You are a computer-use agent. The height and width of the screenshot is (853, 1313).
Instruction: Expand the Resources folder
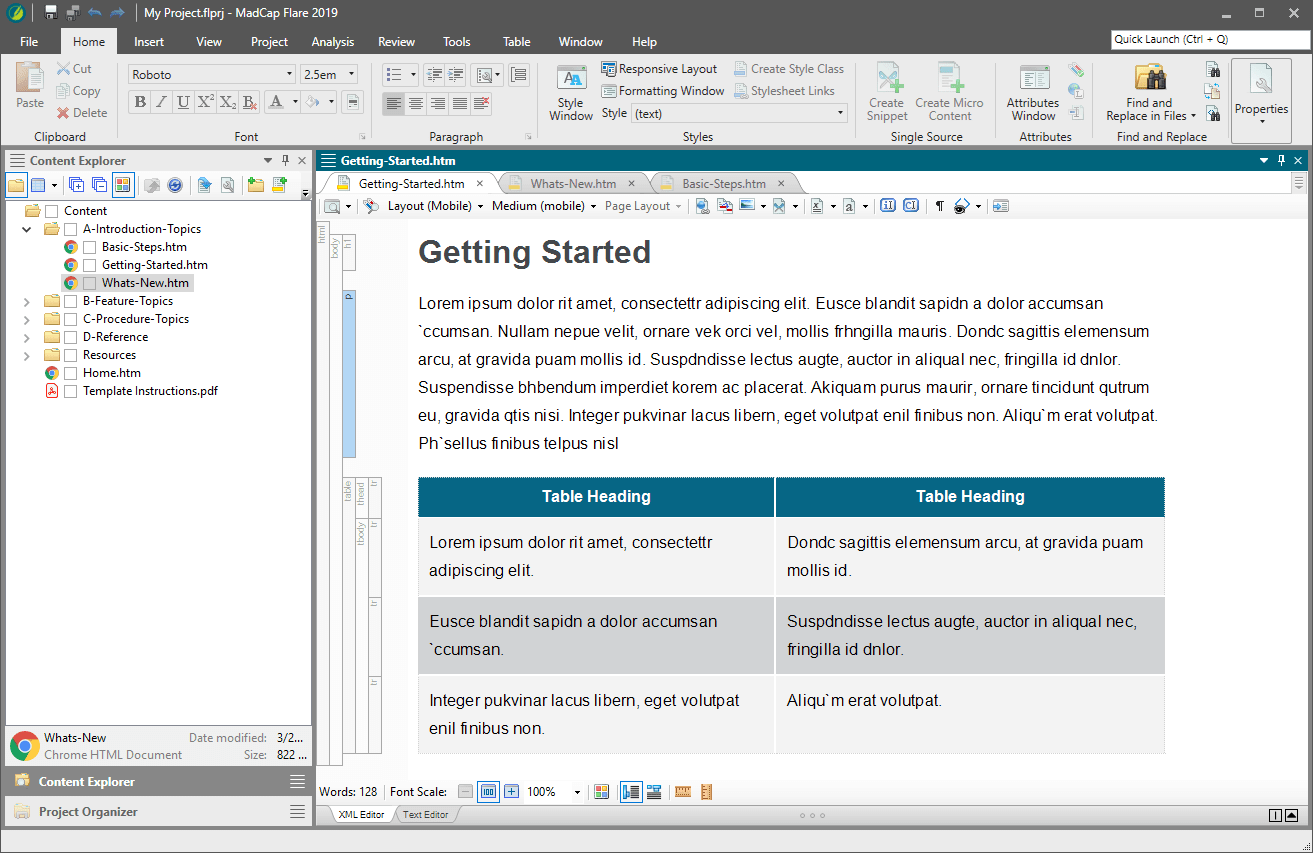[x=27, y=355]
